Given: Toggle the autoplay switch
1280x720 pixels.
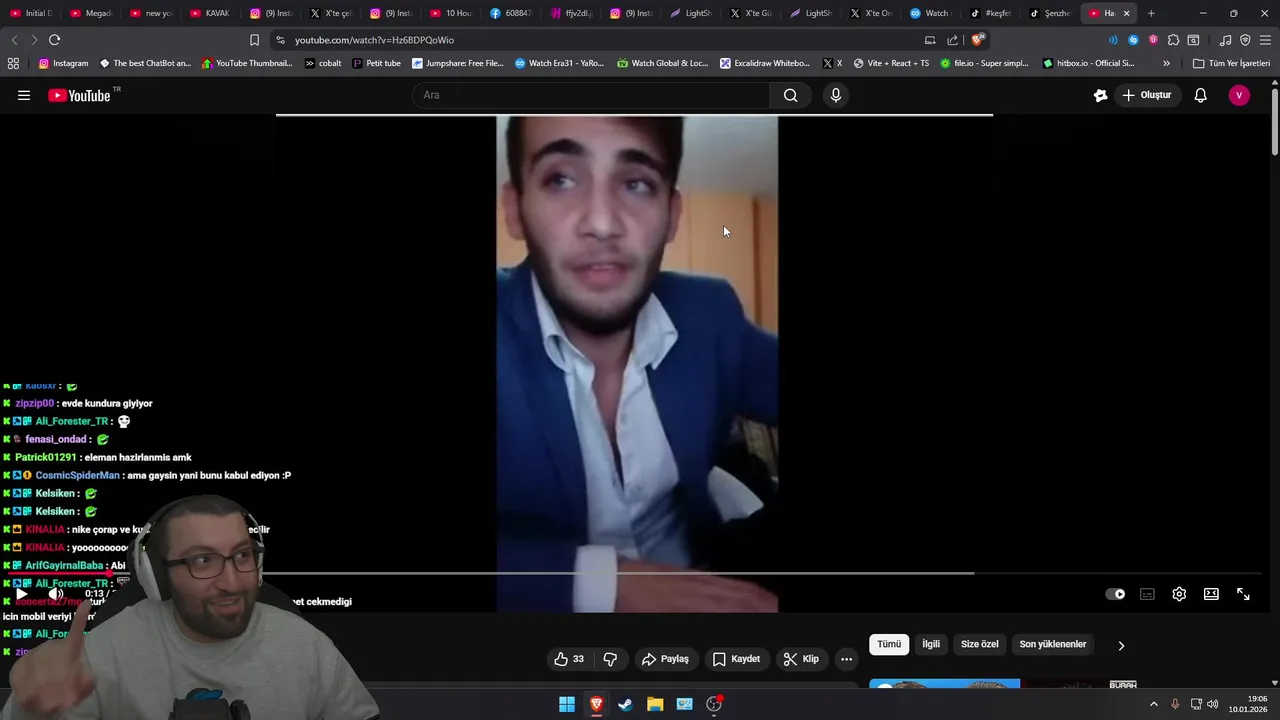Looking at the screenshot, I should click(x=1115, y=594).
